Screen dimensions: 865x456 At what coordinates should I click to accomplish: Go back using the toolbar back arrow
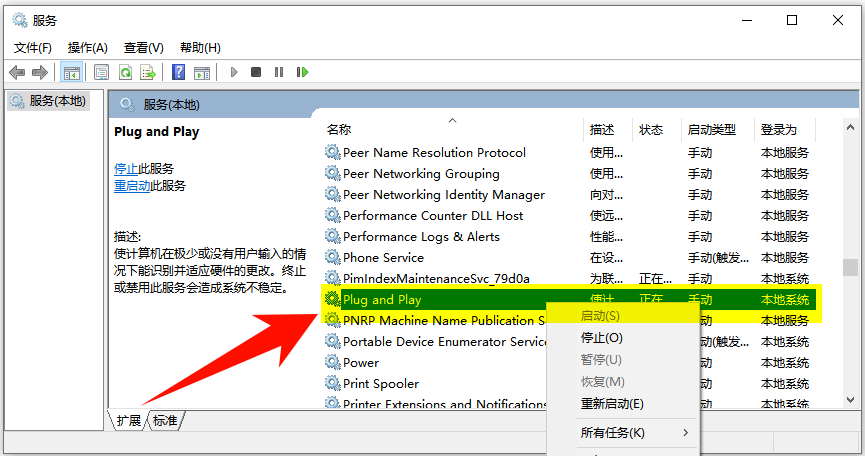point(17,72)
